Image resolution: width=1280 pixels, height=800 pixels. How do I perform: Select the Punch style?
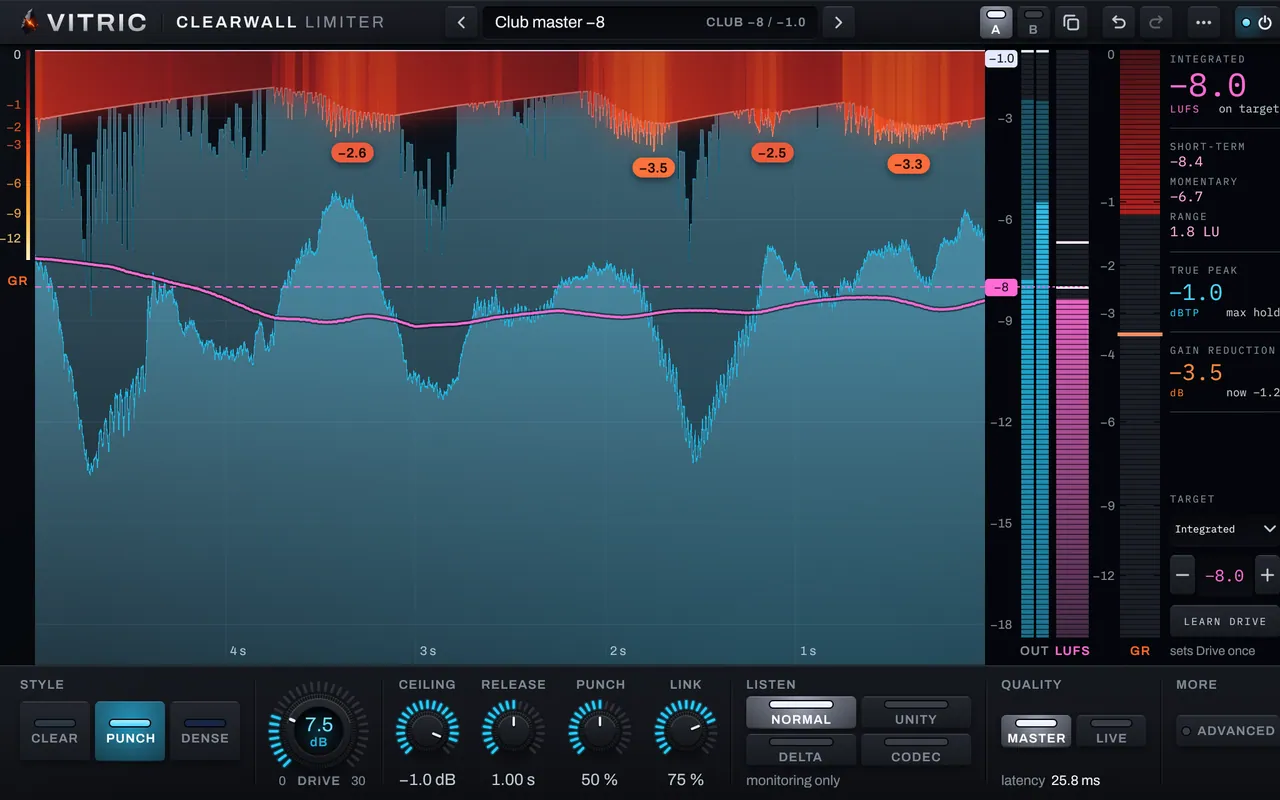(x=130, y=731)
